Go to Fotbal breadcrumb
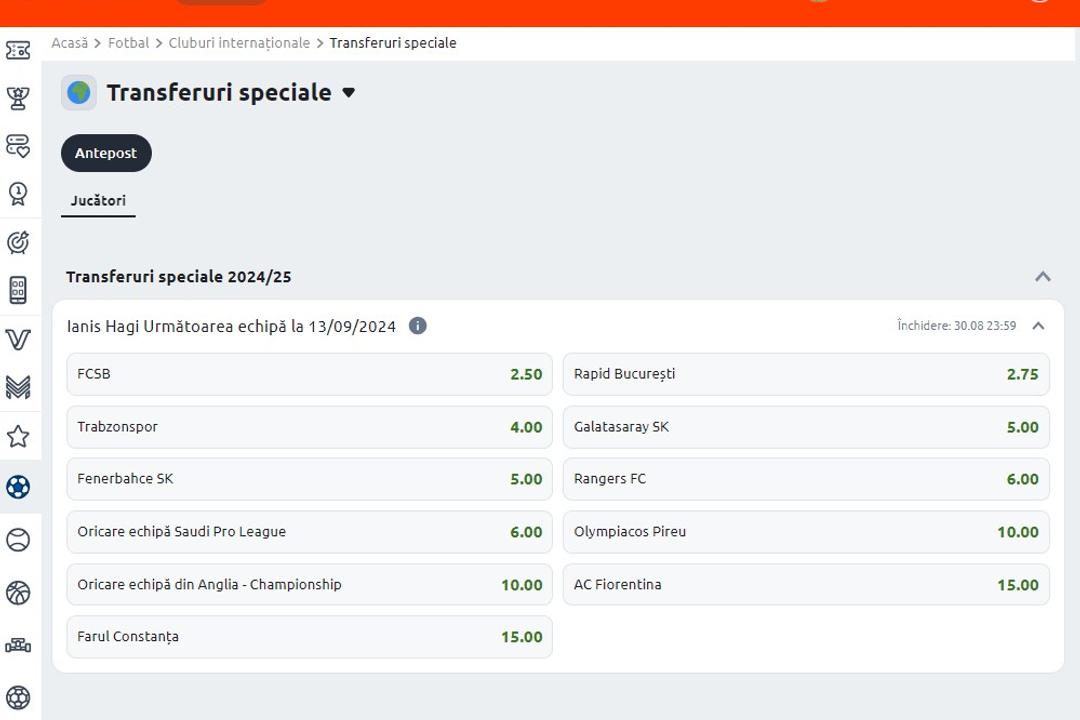 [x=128, y=43]
